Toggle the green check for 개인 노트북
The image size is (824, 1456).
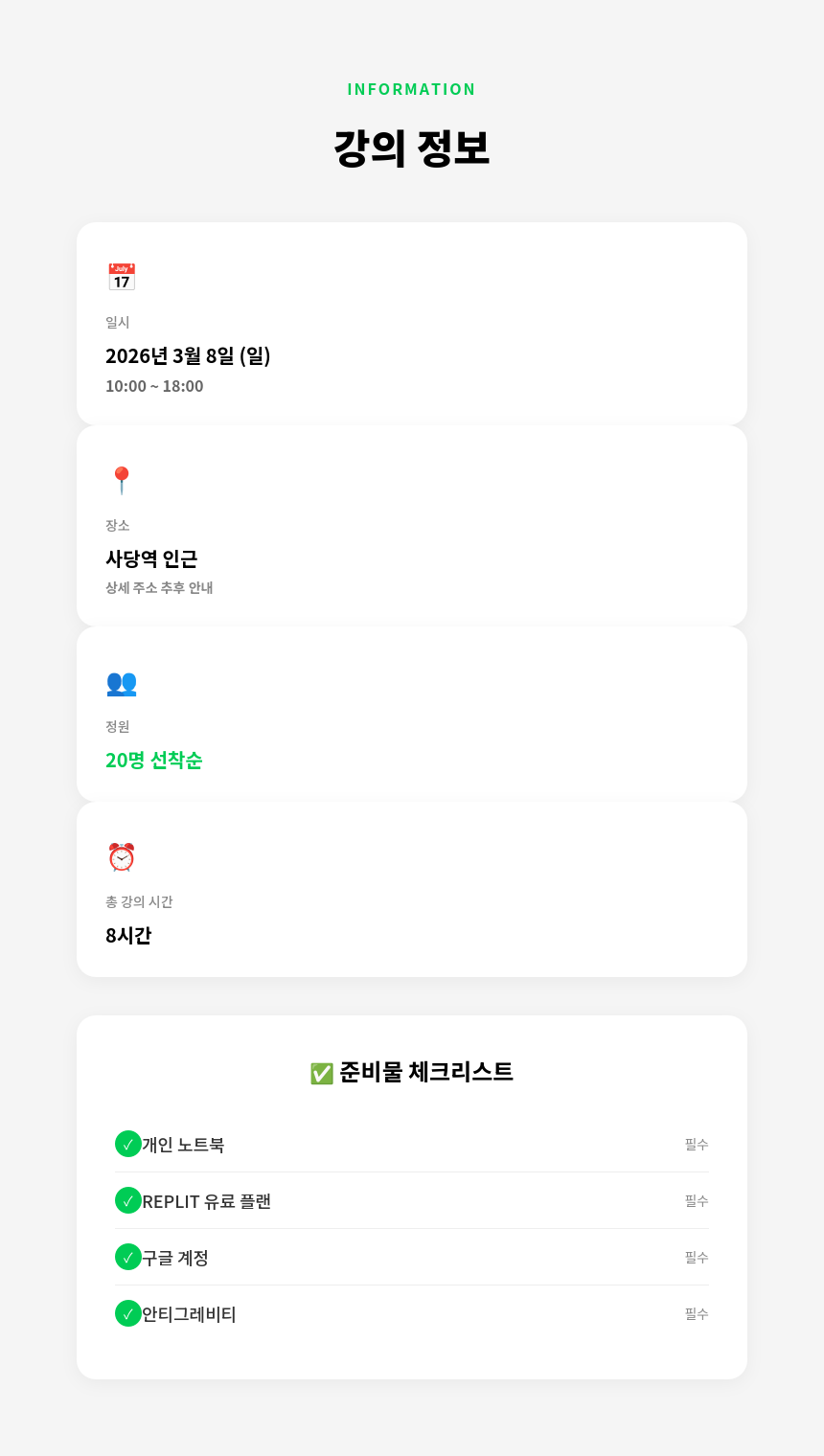(128, 1144)
